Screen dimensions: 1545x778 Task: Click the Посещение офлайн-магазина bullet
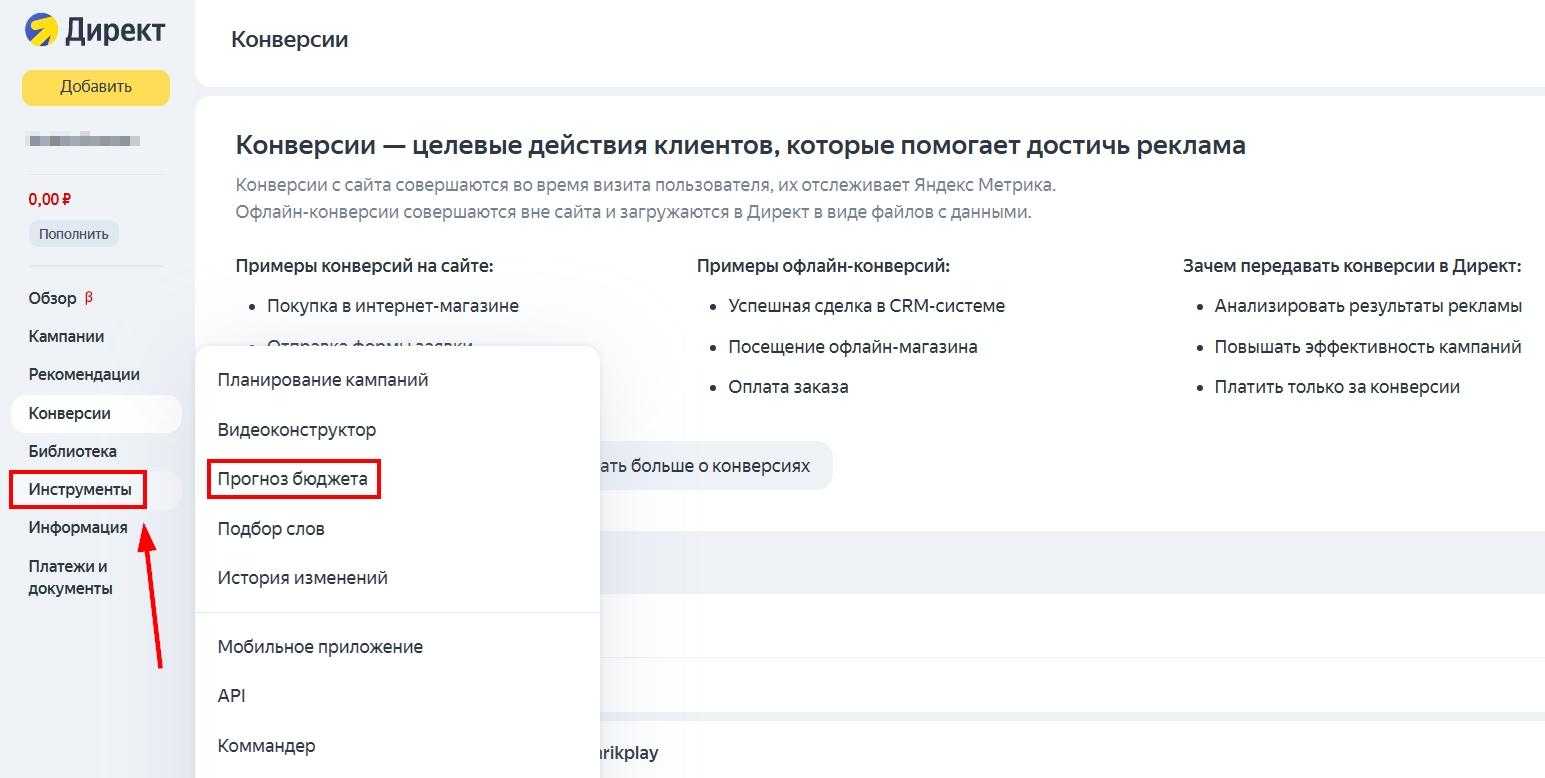click(853, 347)
